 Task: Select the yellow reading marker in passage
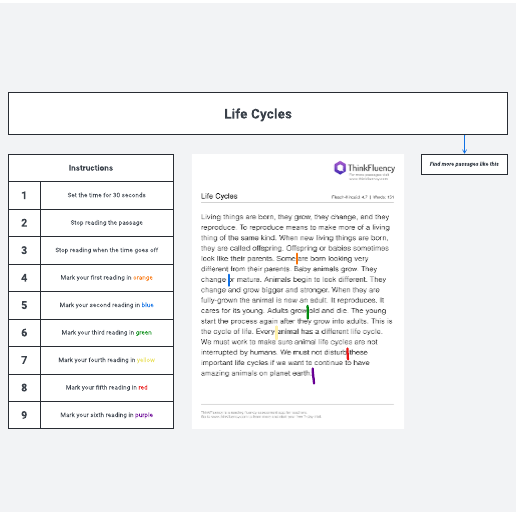[276, 332]
